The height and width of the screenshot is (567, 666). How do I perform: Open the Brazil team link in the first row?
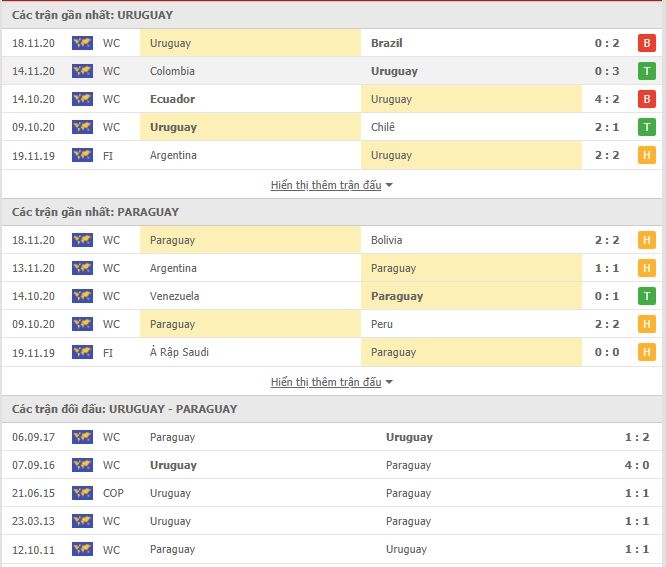387,43
